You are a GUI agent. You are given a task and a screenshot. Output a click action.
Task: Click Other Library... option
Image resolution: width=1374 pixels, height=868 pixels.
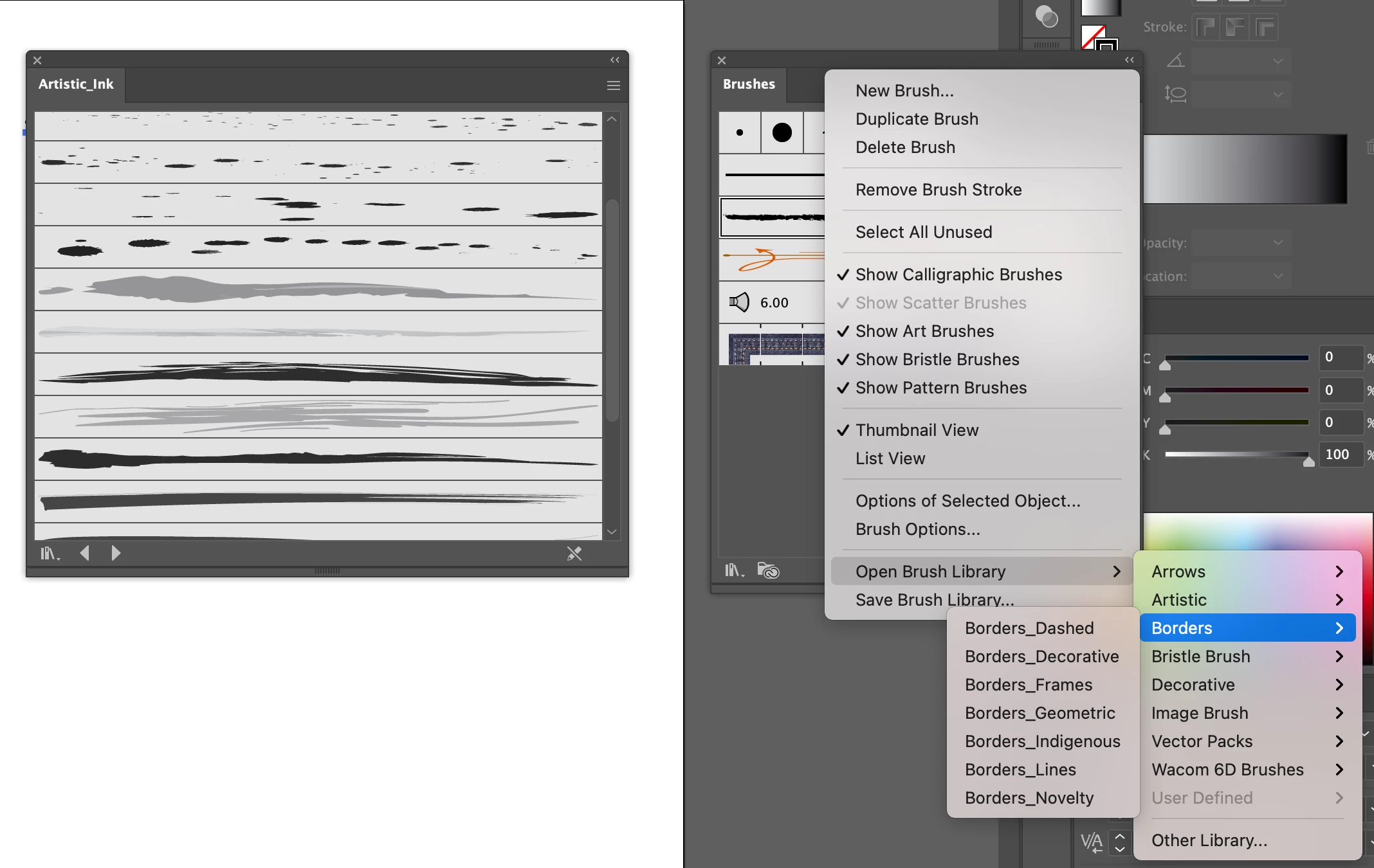click(1209, 840)
